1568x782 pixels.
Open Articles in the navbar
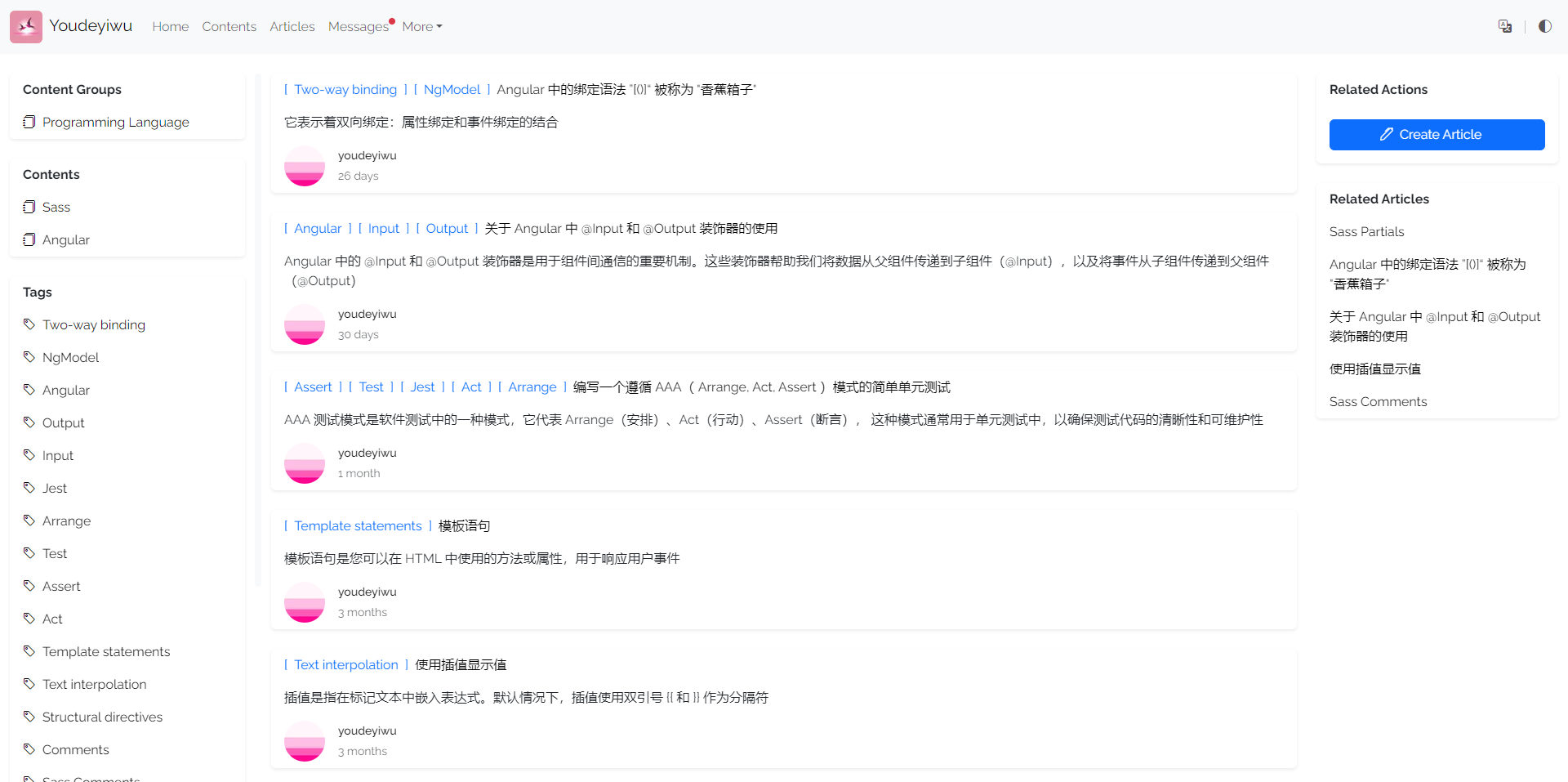(292, 27)
